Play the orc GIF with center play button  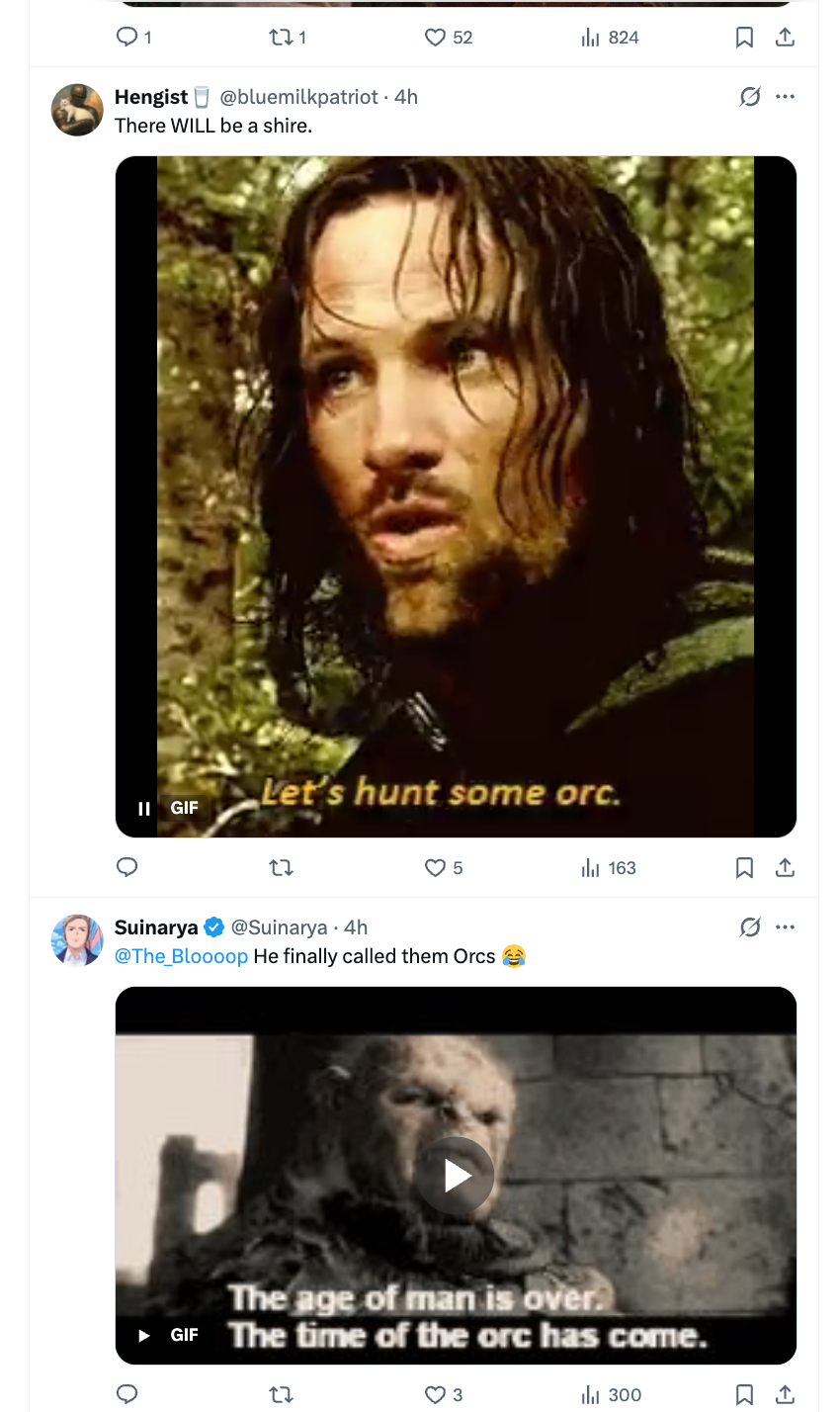[x=455, y=1176]
